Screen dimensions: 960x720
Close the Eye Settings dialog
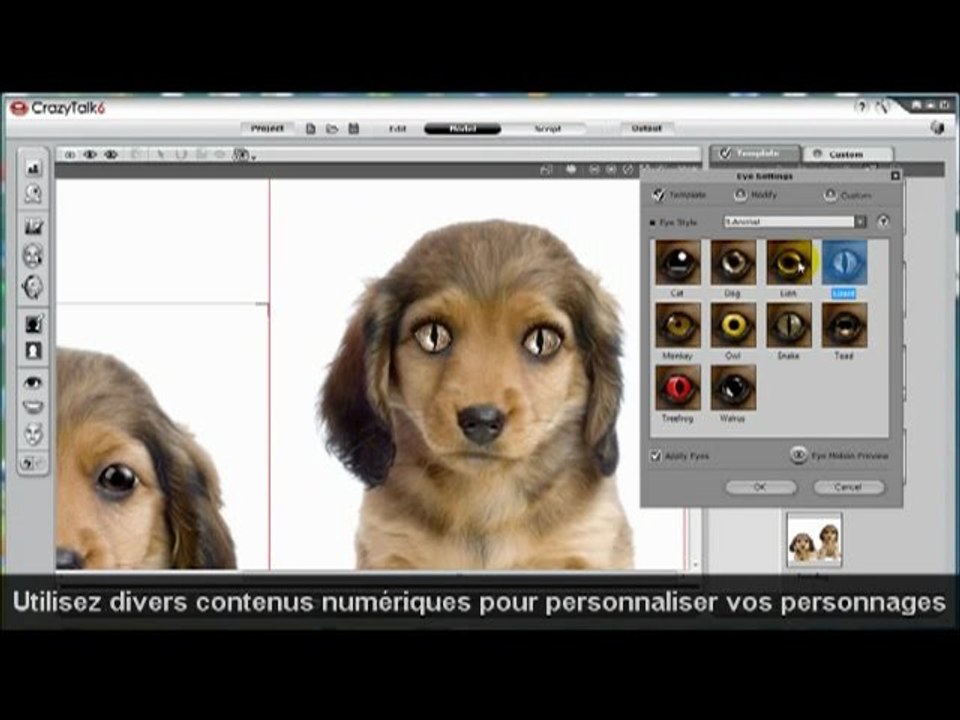click(895, 176)
